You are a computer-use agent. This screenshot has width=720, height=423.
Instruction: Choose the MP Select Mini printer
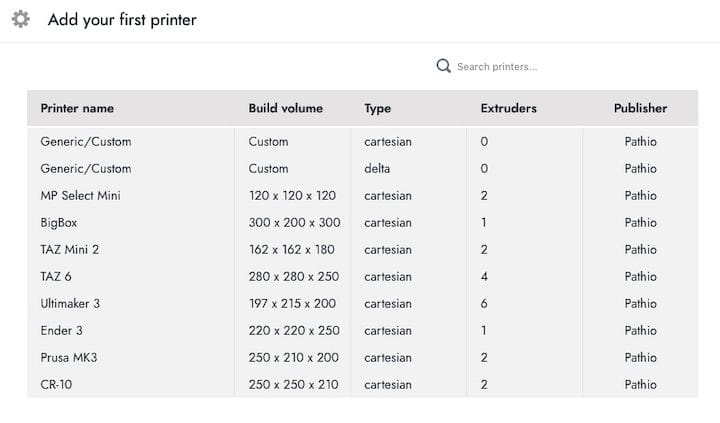pyautogui.click(x=80, y=196)
